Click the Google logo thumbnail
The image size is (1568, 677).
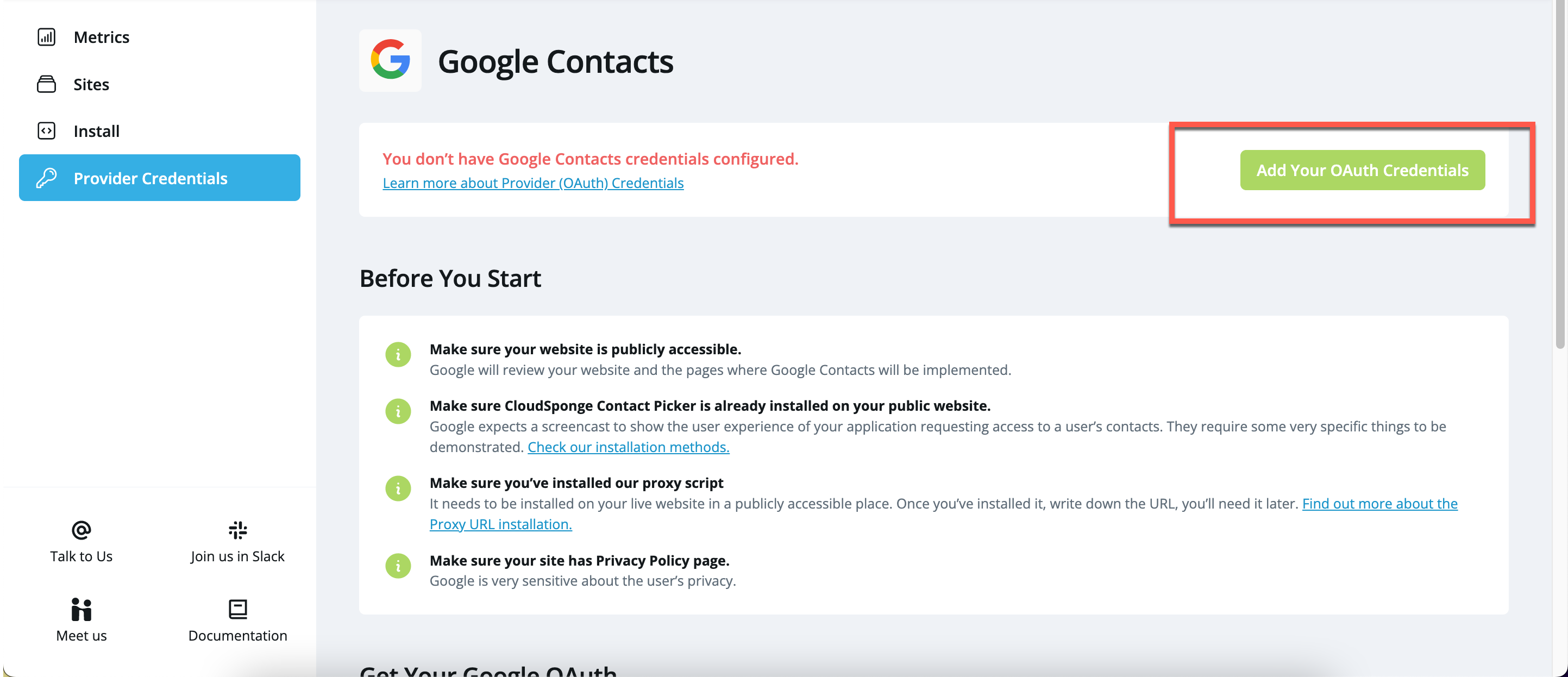point(390,60)
